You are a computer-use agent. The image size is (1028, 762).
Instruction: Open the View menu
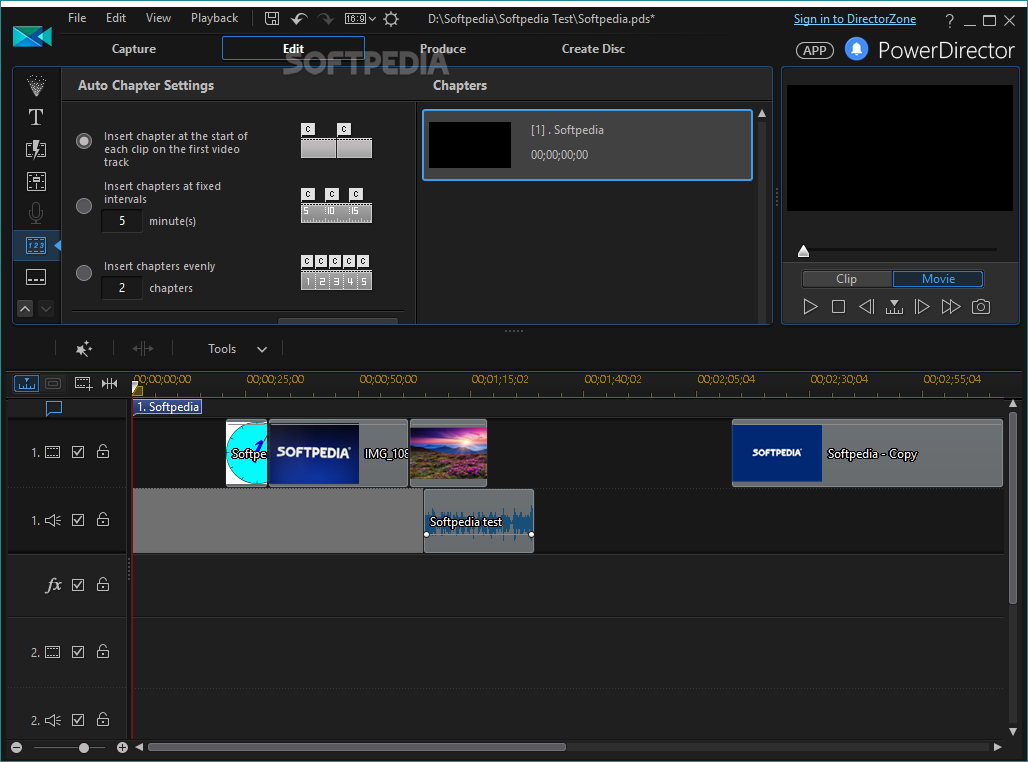158,18
